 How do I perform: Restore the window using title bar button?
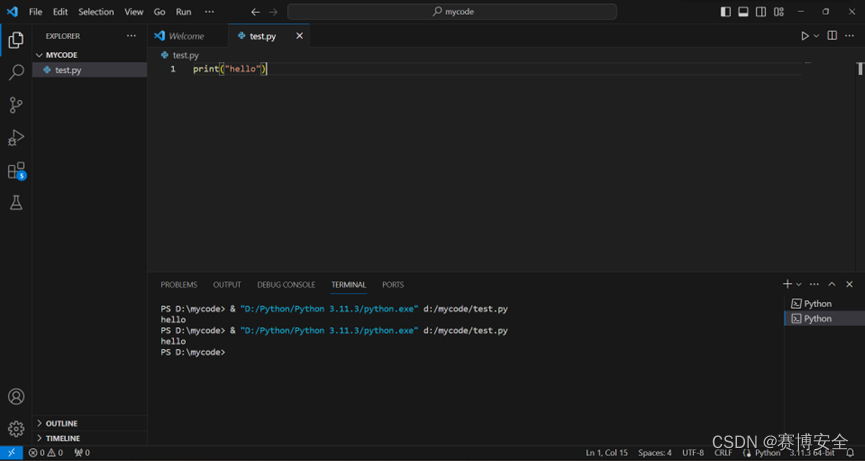(x=825, y=12)
